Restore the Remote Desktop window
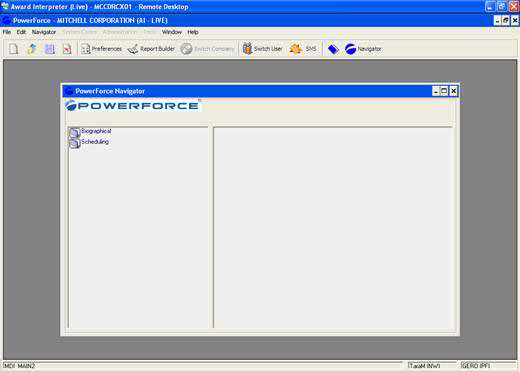The image size is (520, 372). pyautogui.click(x=502, y=6)
